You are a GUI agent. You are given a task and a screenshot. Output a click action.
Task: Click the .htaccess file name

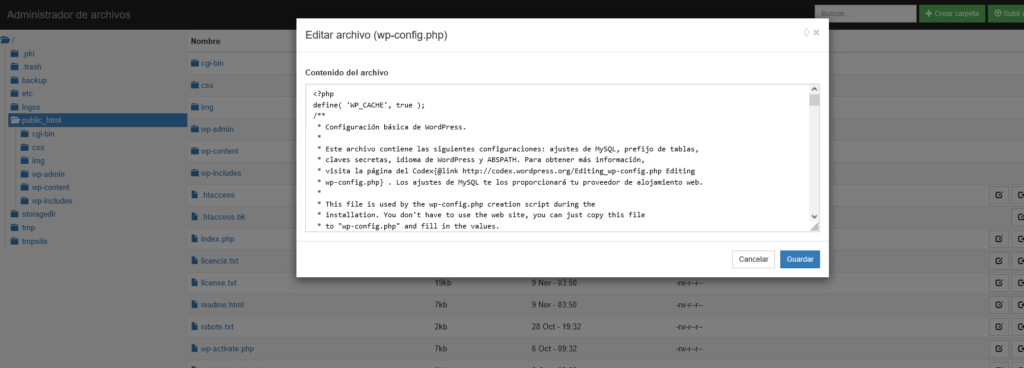(x=218, y=195)
